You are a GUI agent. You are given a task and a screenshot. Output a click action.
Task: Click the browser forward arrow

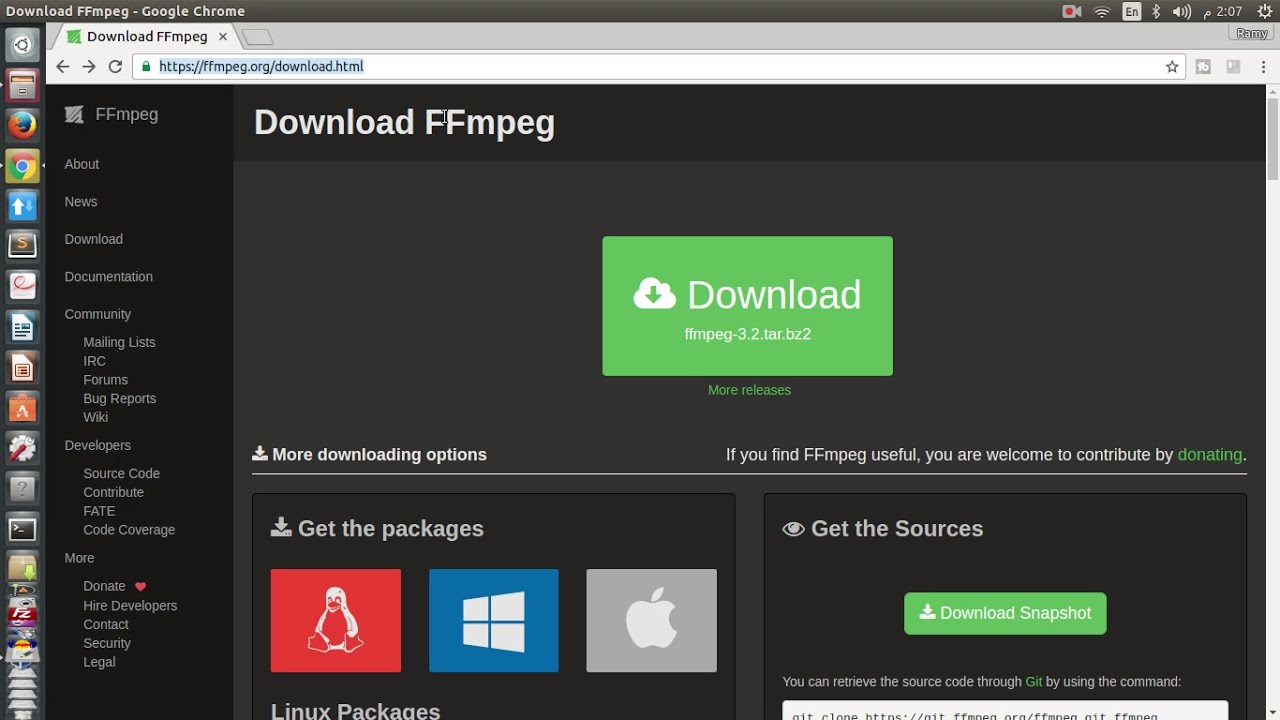(x=89, y=66)
